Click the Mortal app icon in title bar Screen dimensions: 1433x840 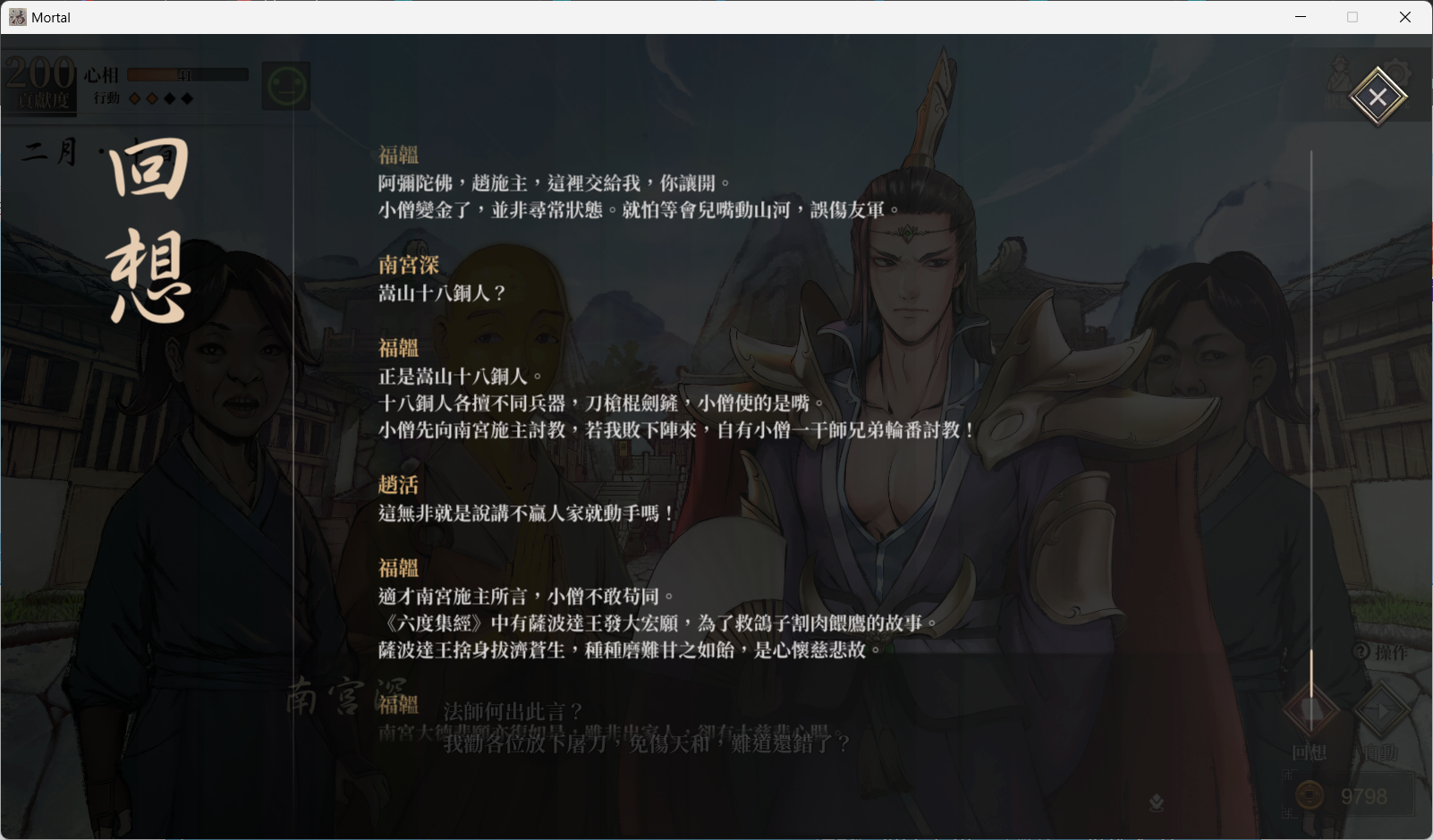pos(18,17)
